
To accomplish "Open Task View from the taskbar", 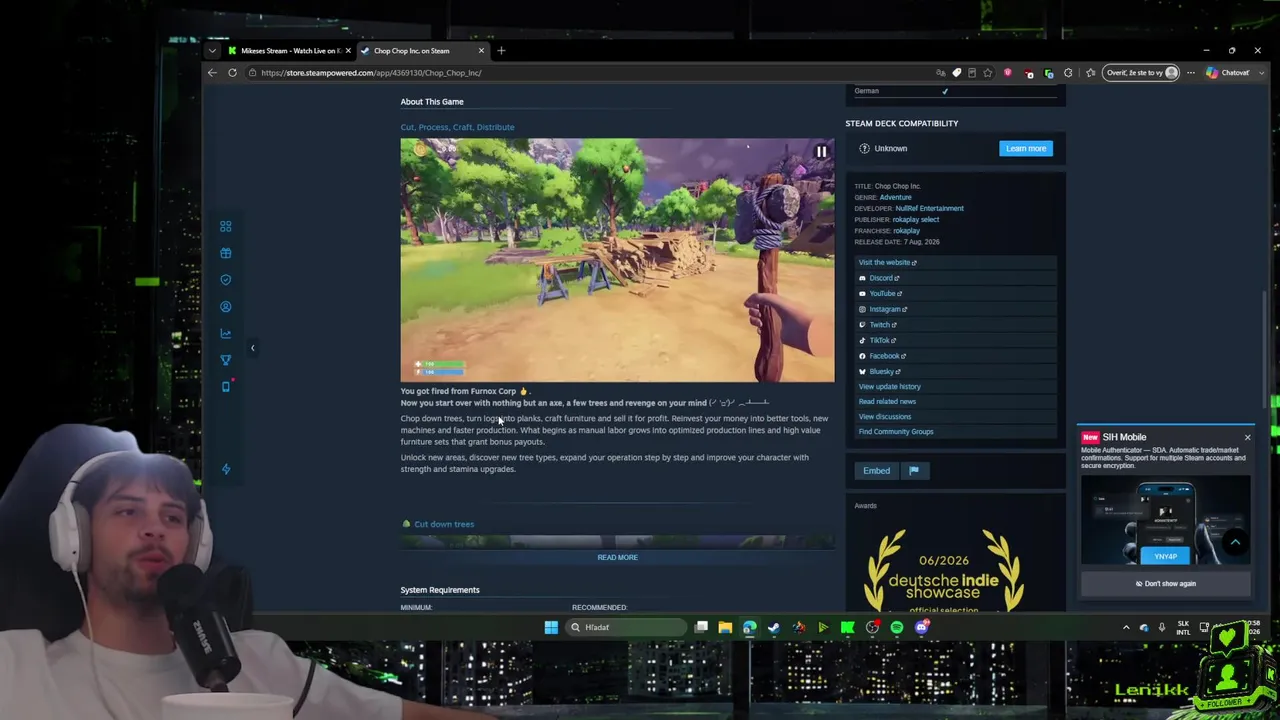I will (701, 628).
